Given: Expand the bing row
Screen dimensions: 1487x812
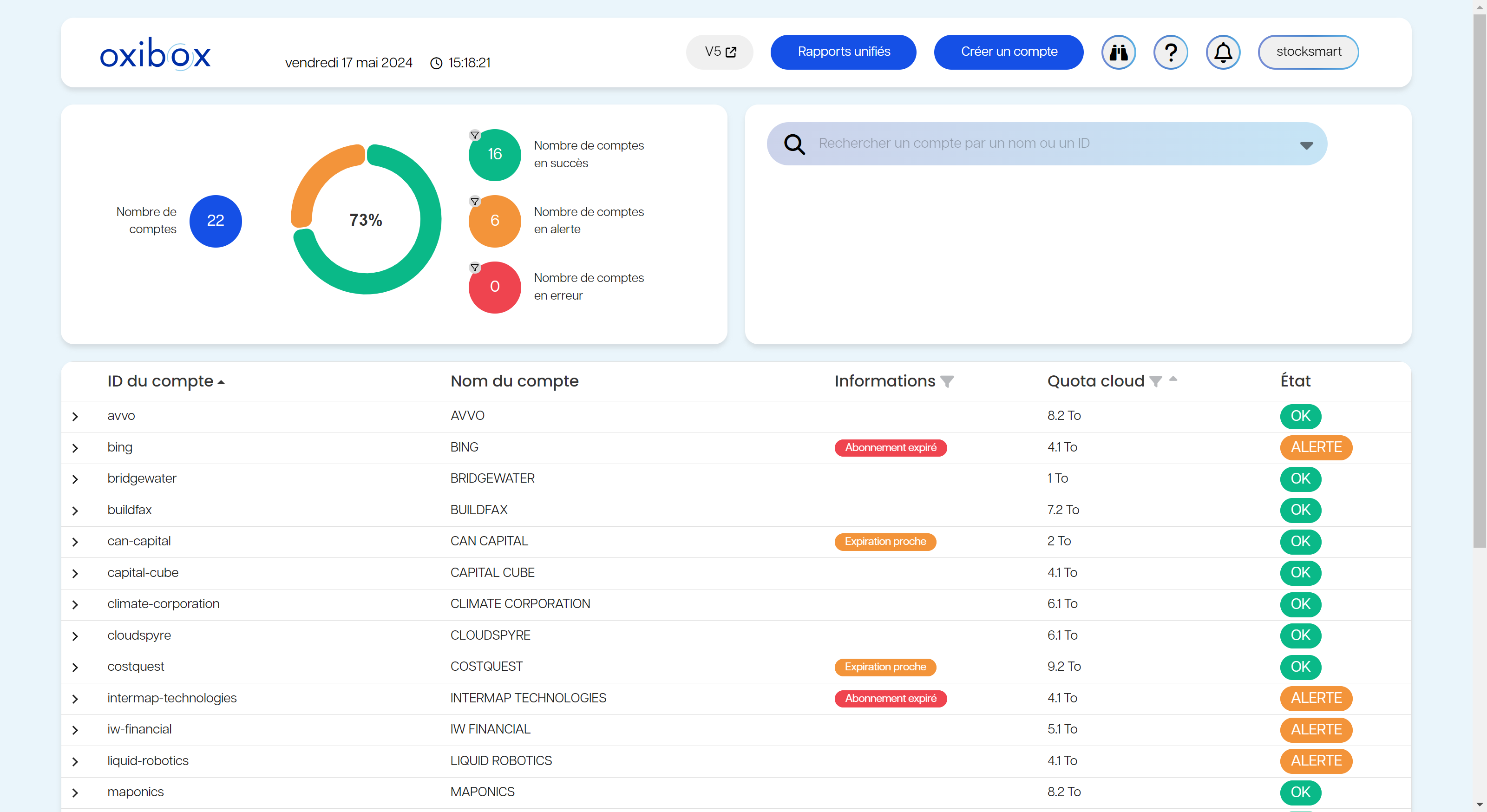Looking at the screenshot, I should coord(75,448).
